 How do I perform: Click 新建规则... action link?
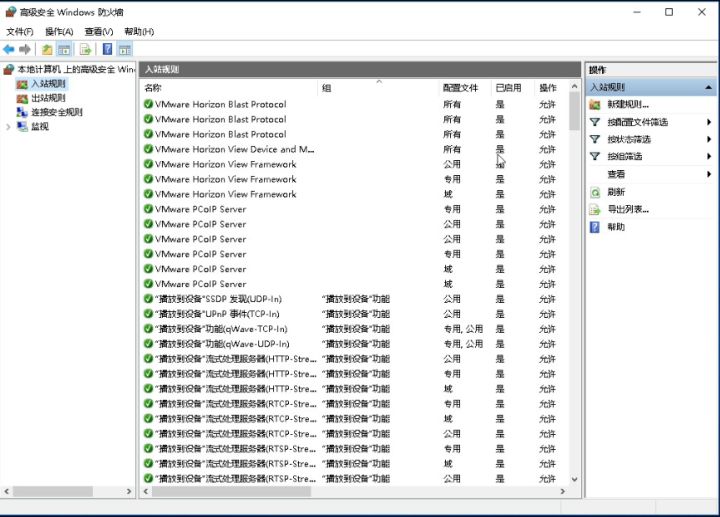tap(628, 105)
